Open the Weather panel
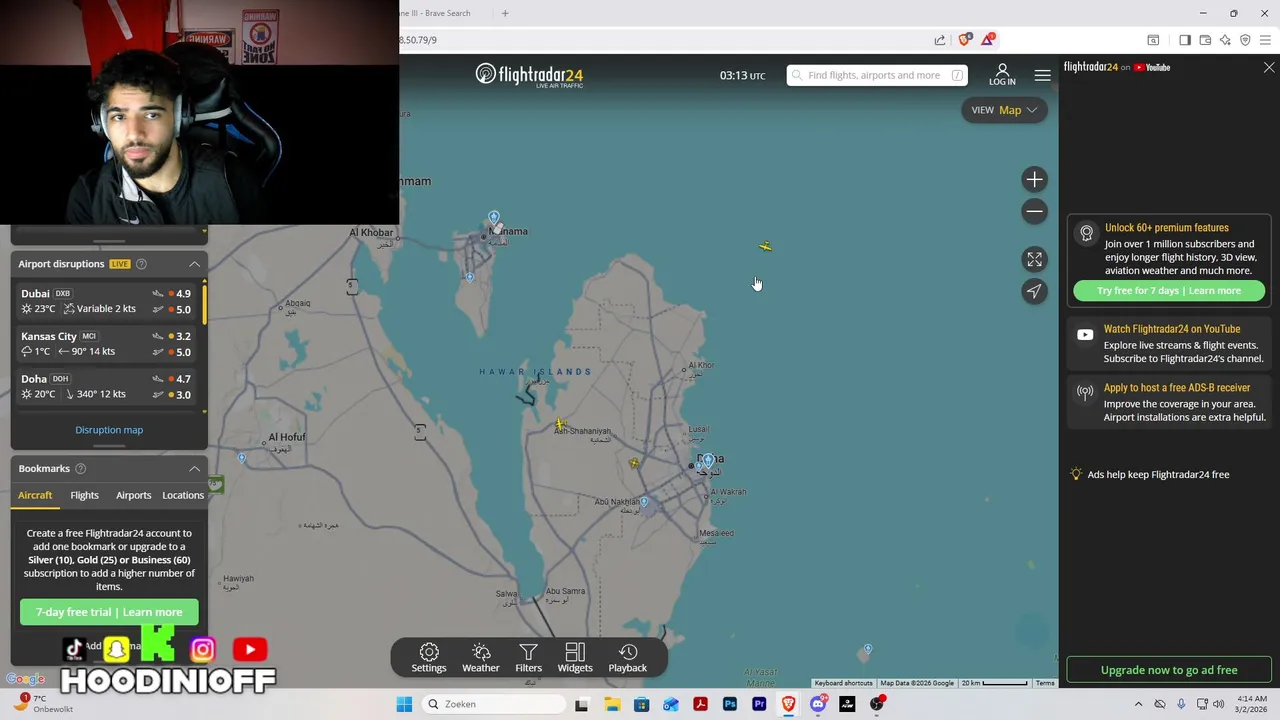 [480, 658]
